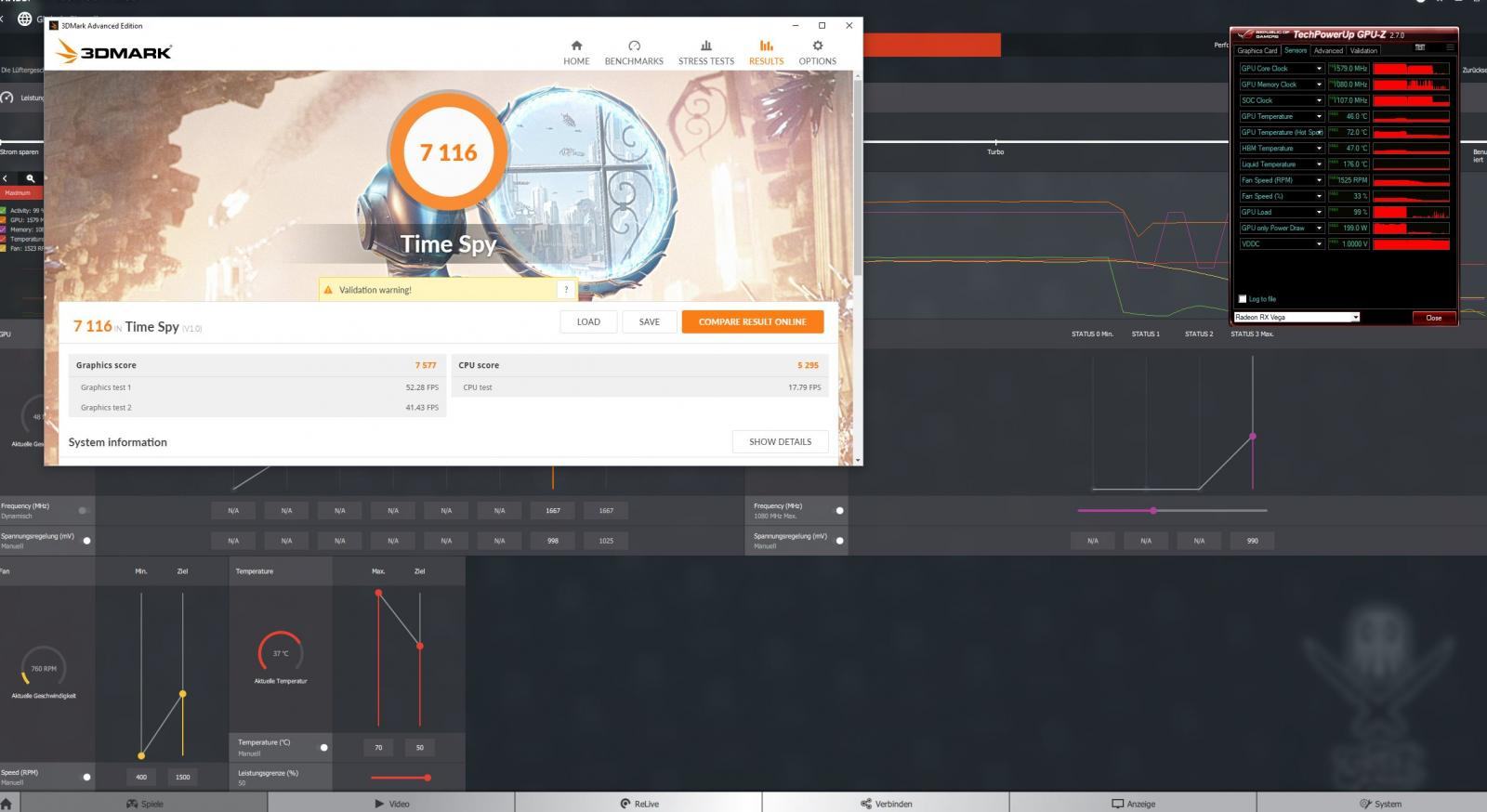Switch to Advanced tab in GPU-Z

pos(1328,51)
